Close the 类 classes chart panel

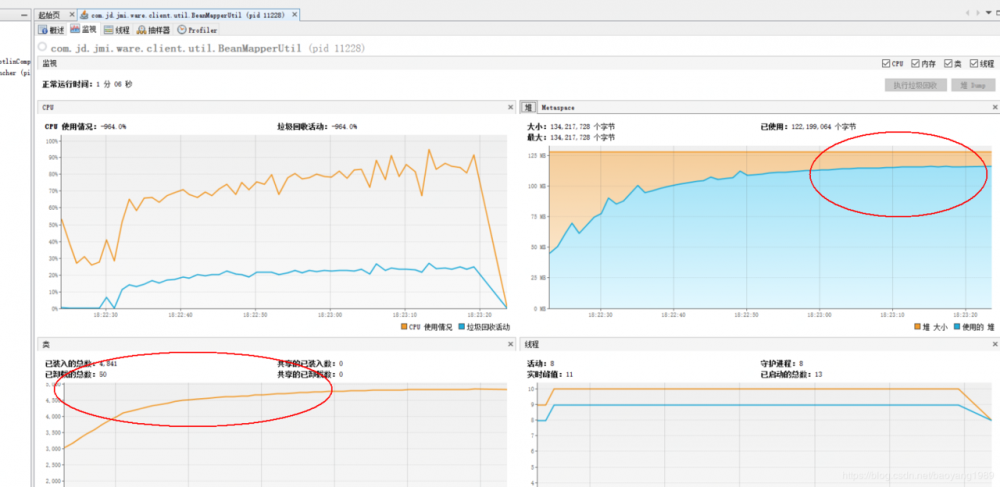point(510,344)
